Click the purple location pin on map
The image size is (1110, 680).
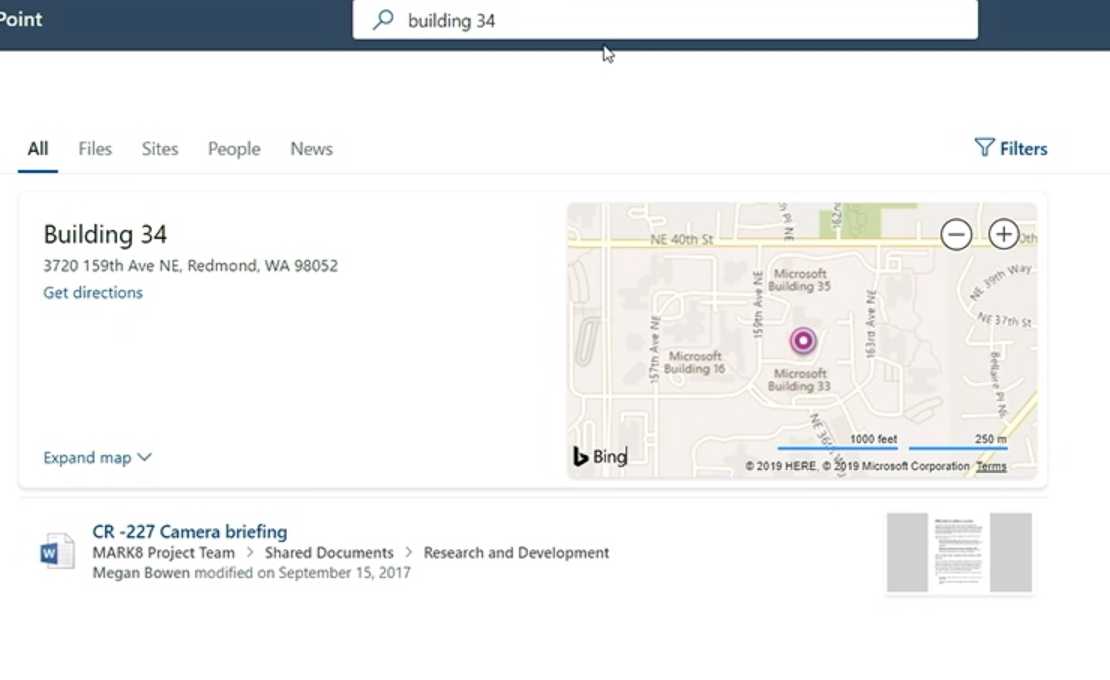[x=802, y=341]
